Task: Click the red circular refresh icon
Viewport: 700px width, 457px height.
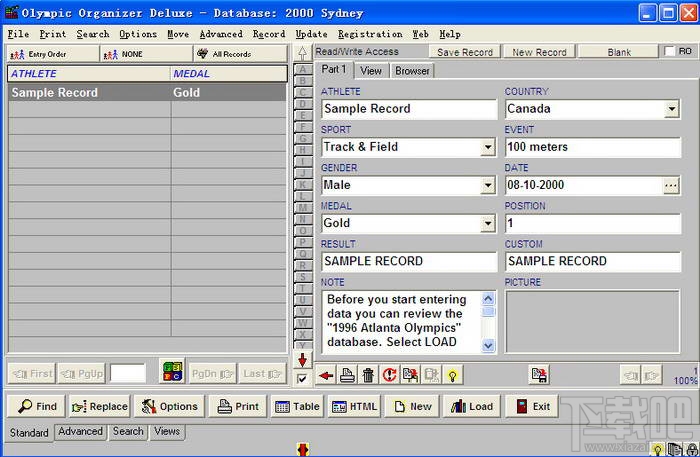Action: point(389,375)
